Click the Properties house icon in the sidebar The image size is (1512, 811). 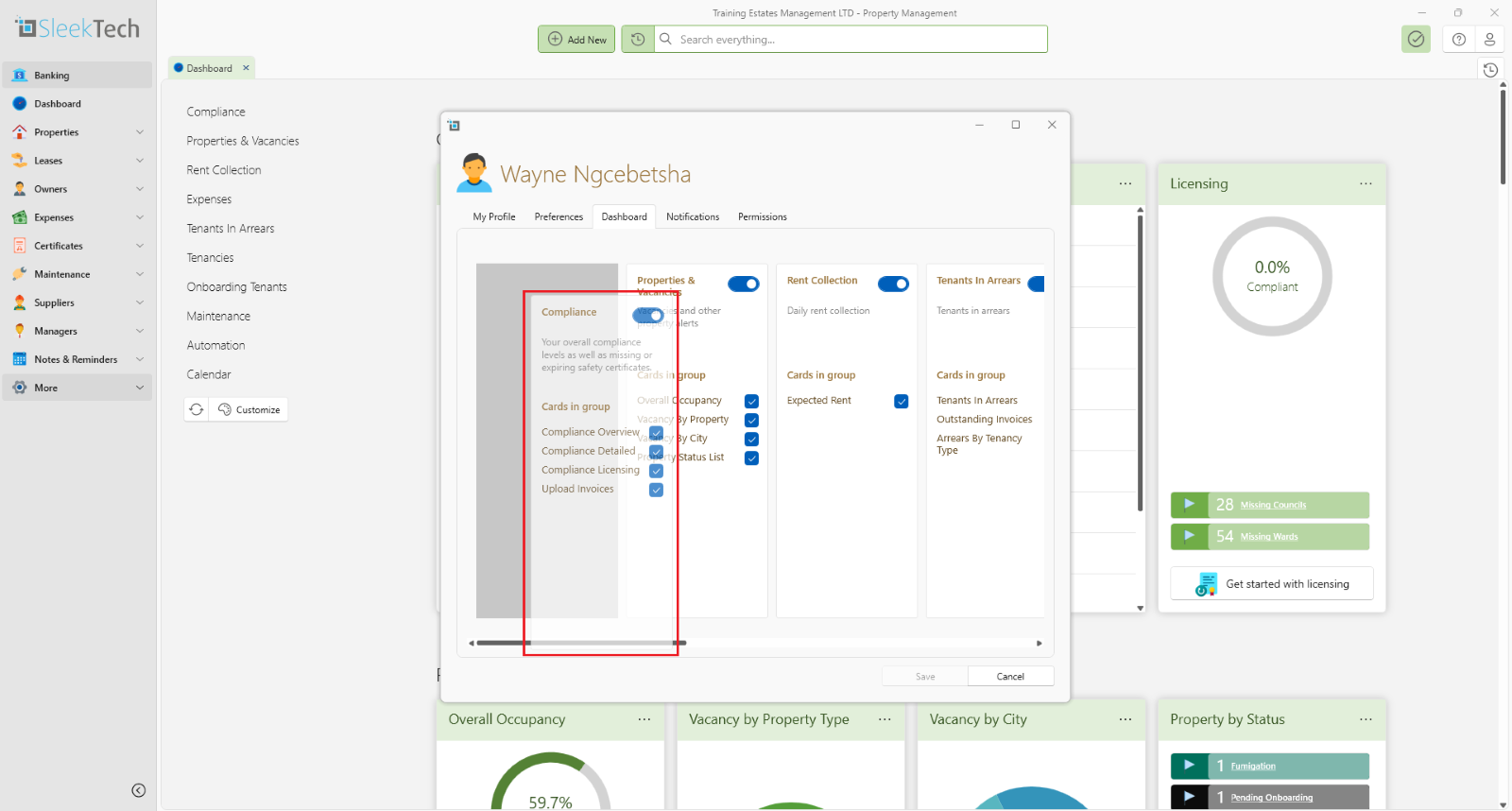pyautogui.click(x=20, y=132)
